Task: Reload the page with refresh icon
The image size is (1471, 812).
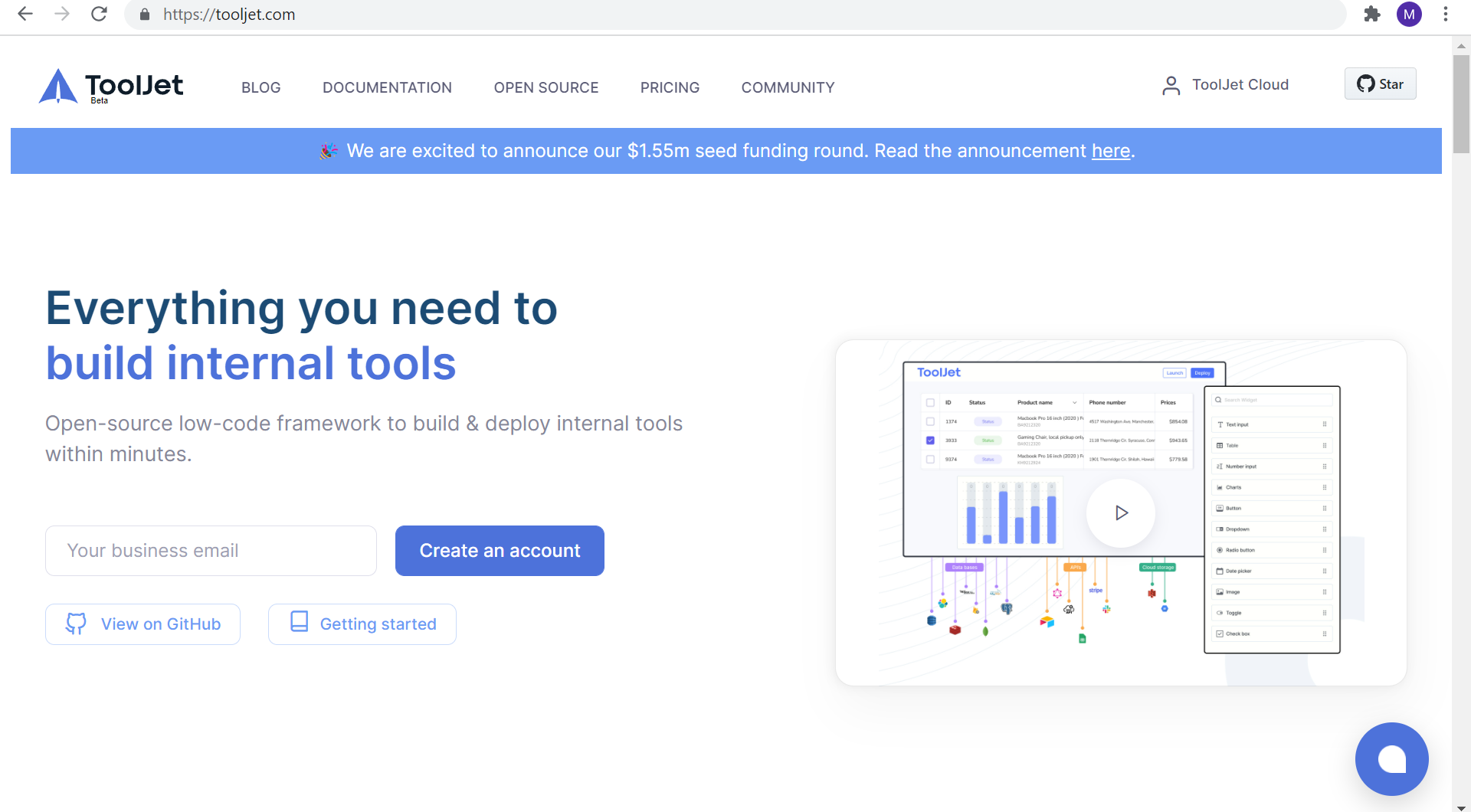Action: pyautogui.click(x=99, y=14)
